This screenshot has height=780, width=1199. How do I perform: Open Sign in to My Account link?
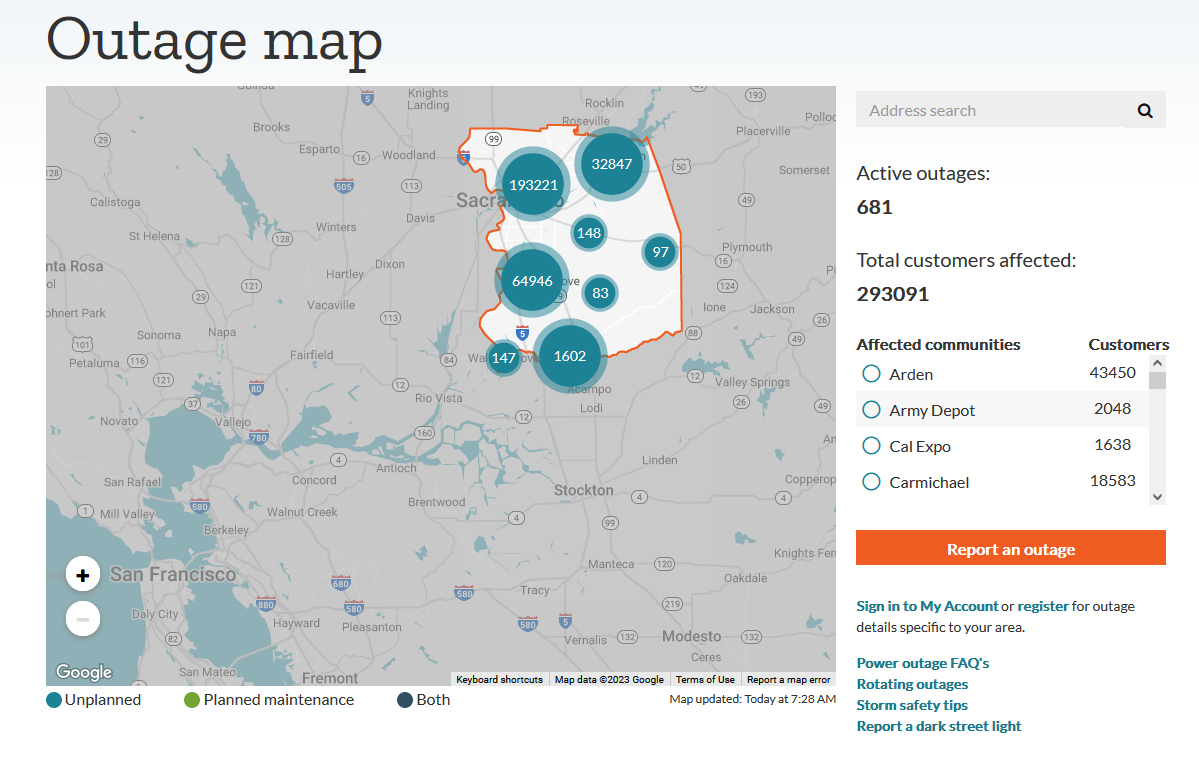(x=927, y=606)
